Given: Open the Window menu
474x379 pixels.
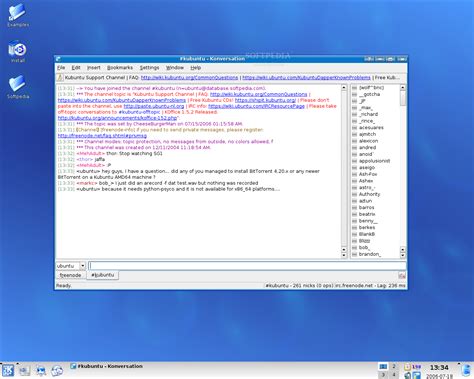Looking at the screenshot, I should point(175,68).
